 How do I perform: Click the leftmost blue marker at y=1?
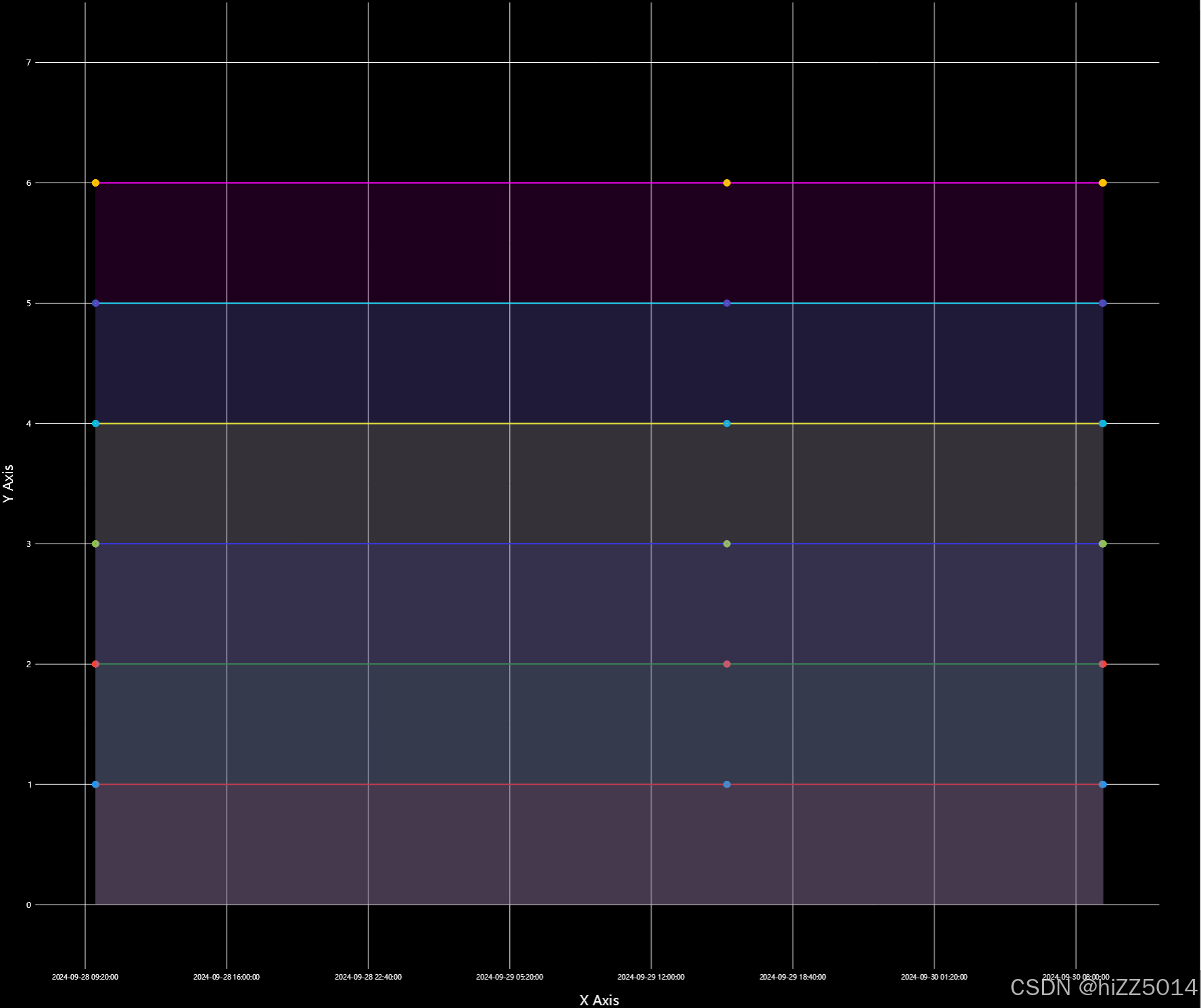(95, 785)
